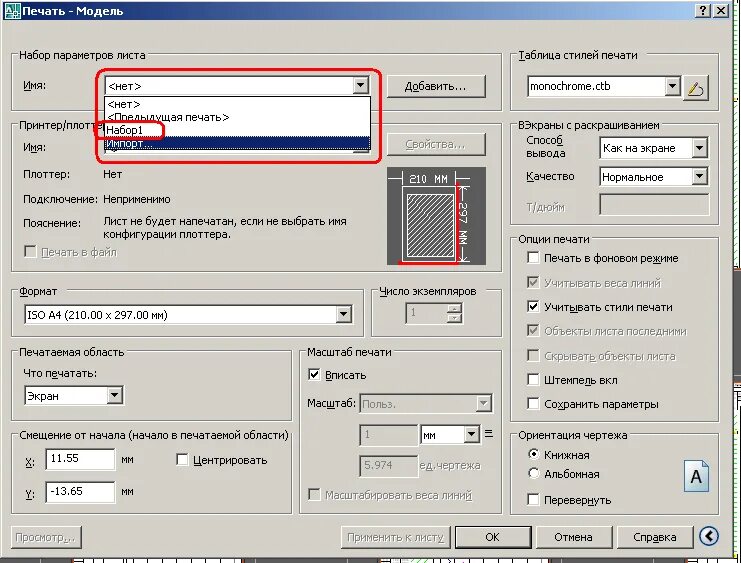
Task: Enable 'Штемпель вкл' checkbox
Action: click(x=533, y=380)
